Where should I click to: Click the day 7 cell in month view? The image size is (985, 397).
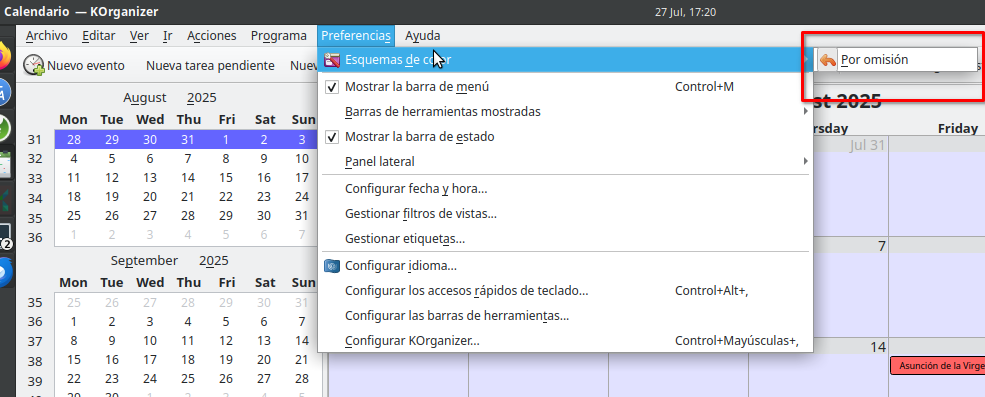pyautogui.click(x=851, y=288)
